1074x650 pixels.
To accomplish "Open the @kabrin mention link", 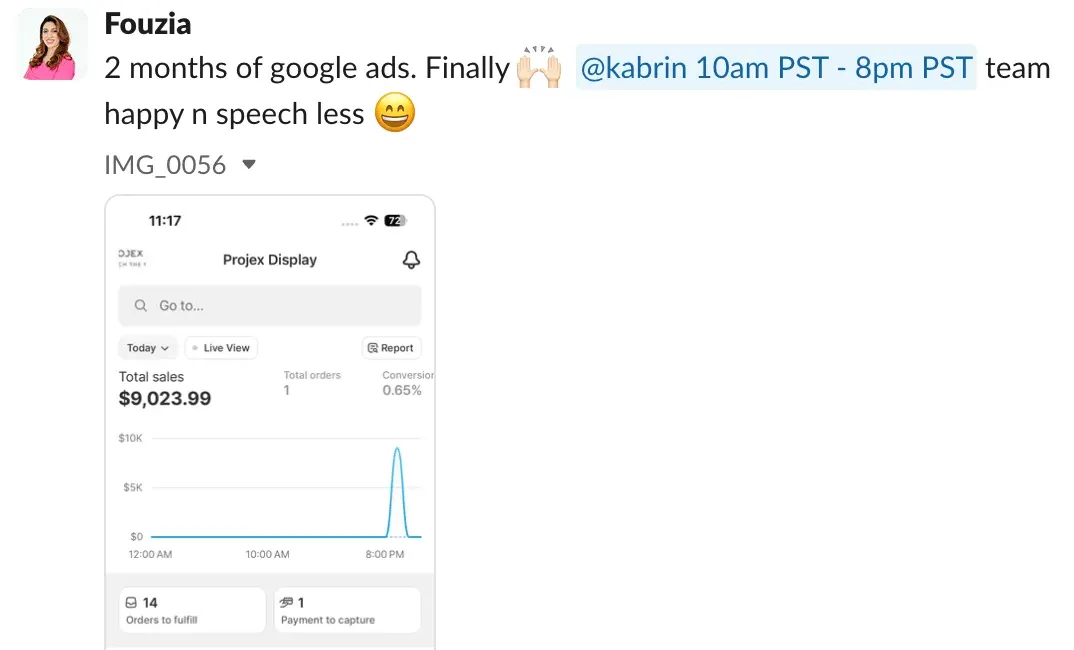I will click(776, 68).
